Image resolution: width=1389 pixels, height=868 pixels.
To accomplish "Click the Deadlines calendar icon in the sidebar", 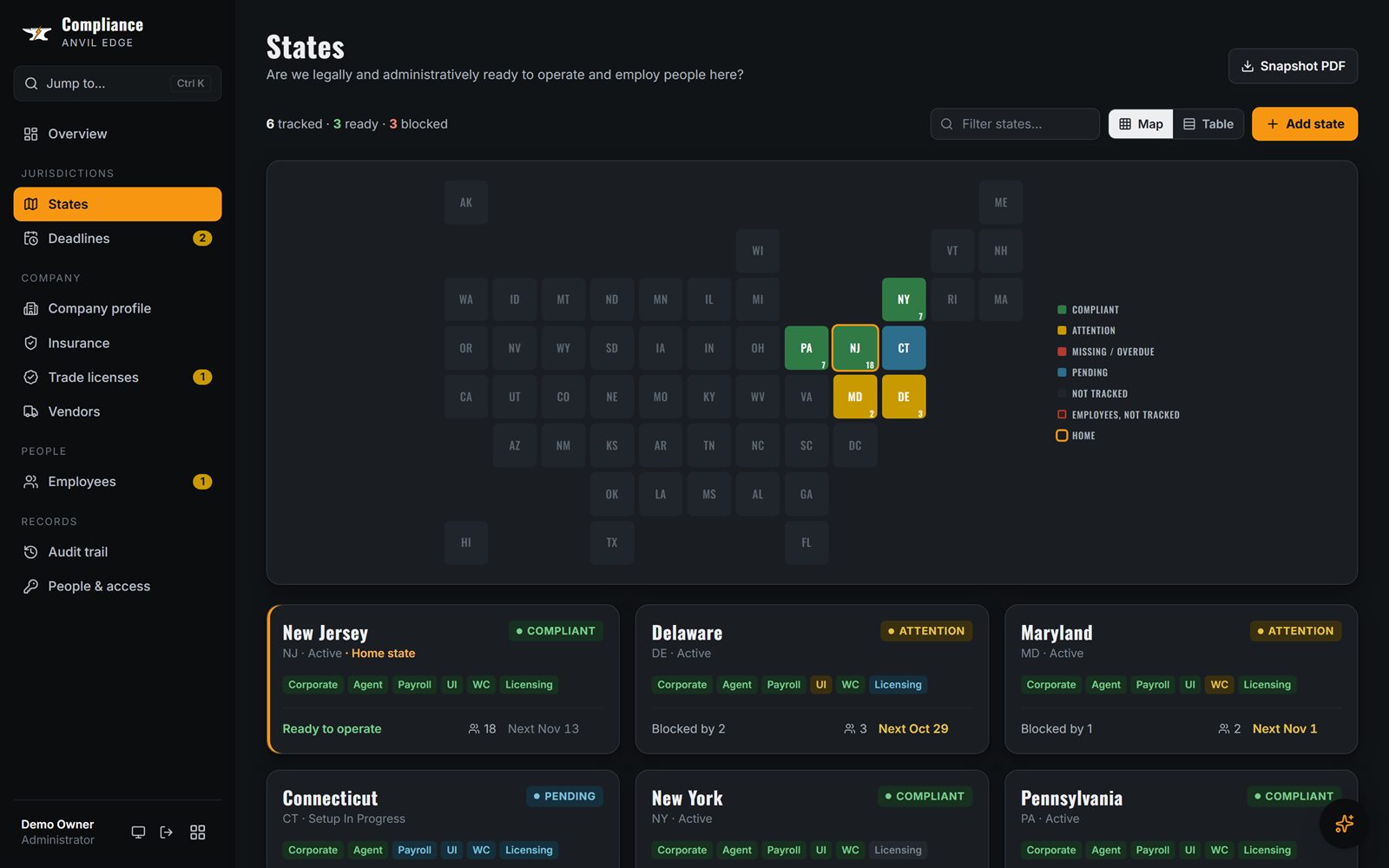I will [x=31, y=239].
